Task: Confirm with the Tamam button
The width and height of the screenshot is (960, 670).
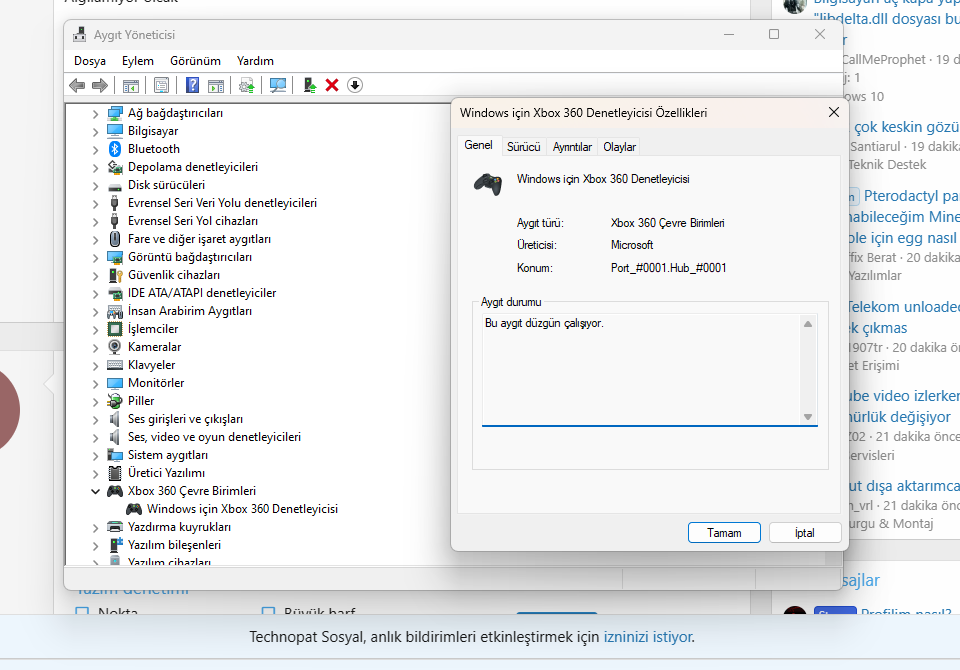Action: pos(724,533)
